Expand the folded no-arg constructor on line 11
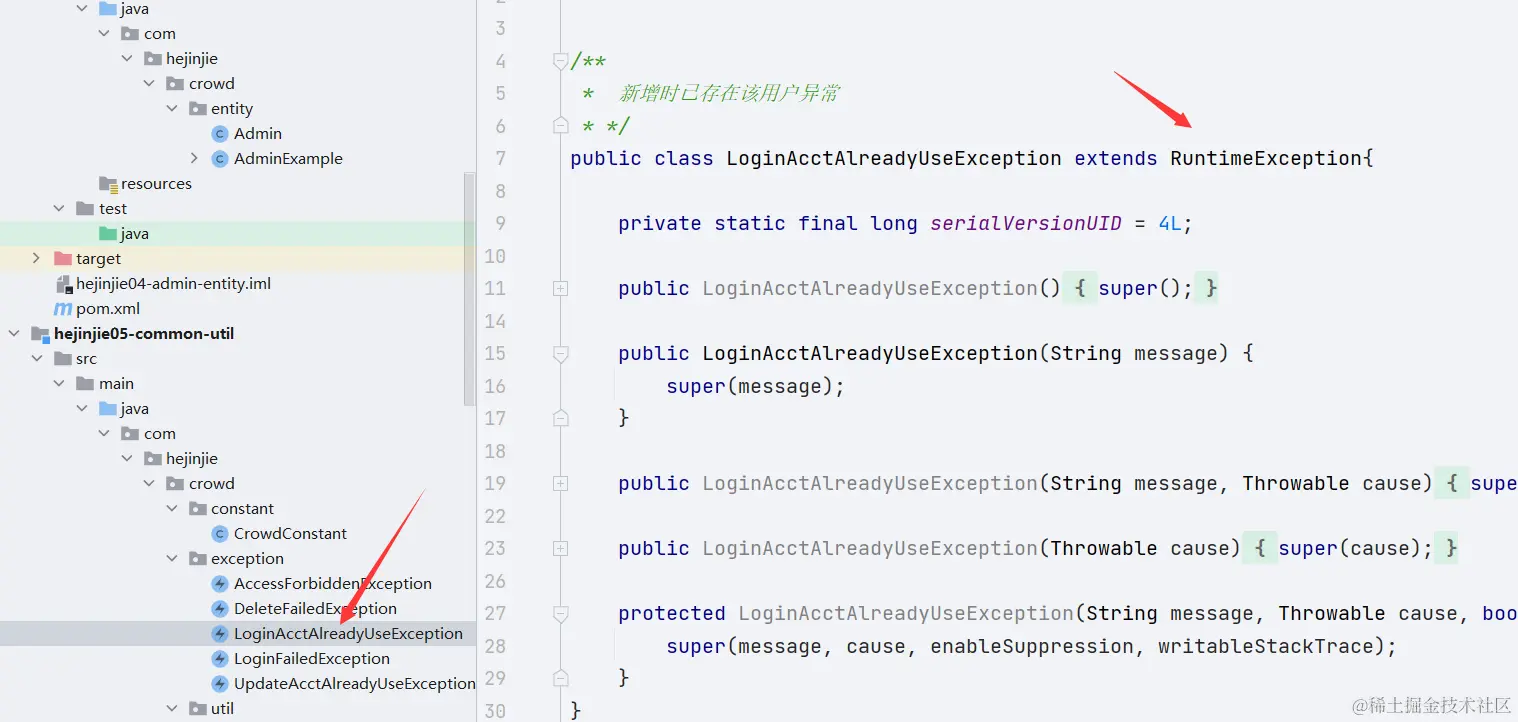 click(560, 288)
